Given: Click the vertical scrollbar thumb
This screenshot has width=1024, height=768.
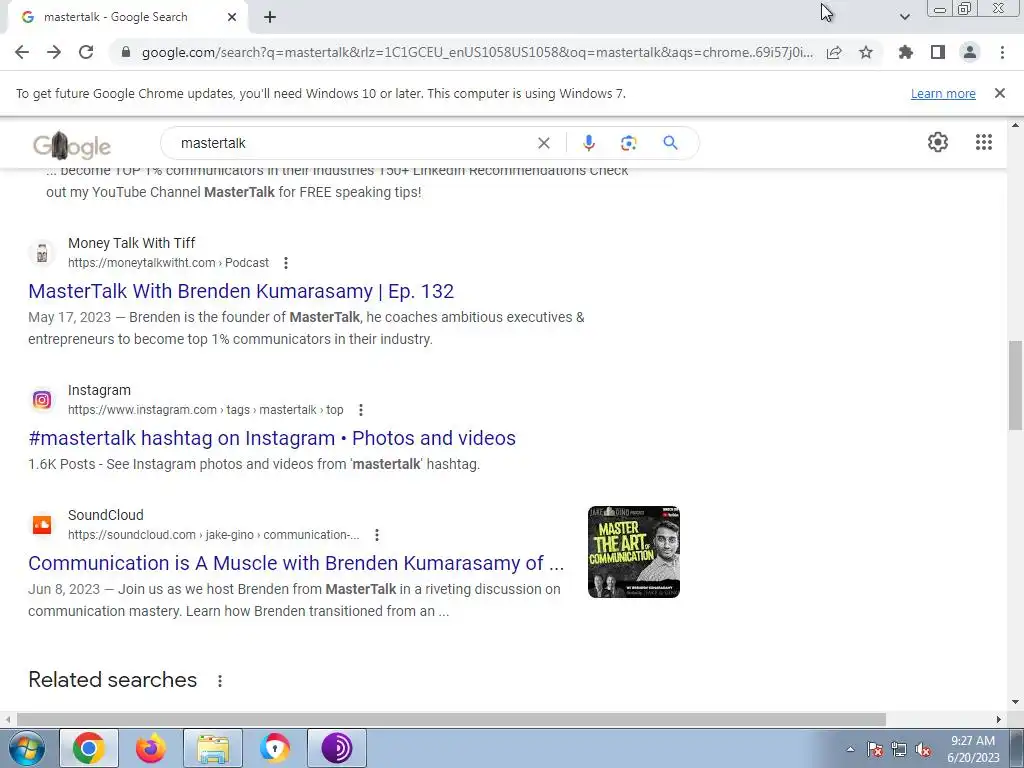Looking at the screenshot, I should (x=1015, y=385).
